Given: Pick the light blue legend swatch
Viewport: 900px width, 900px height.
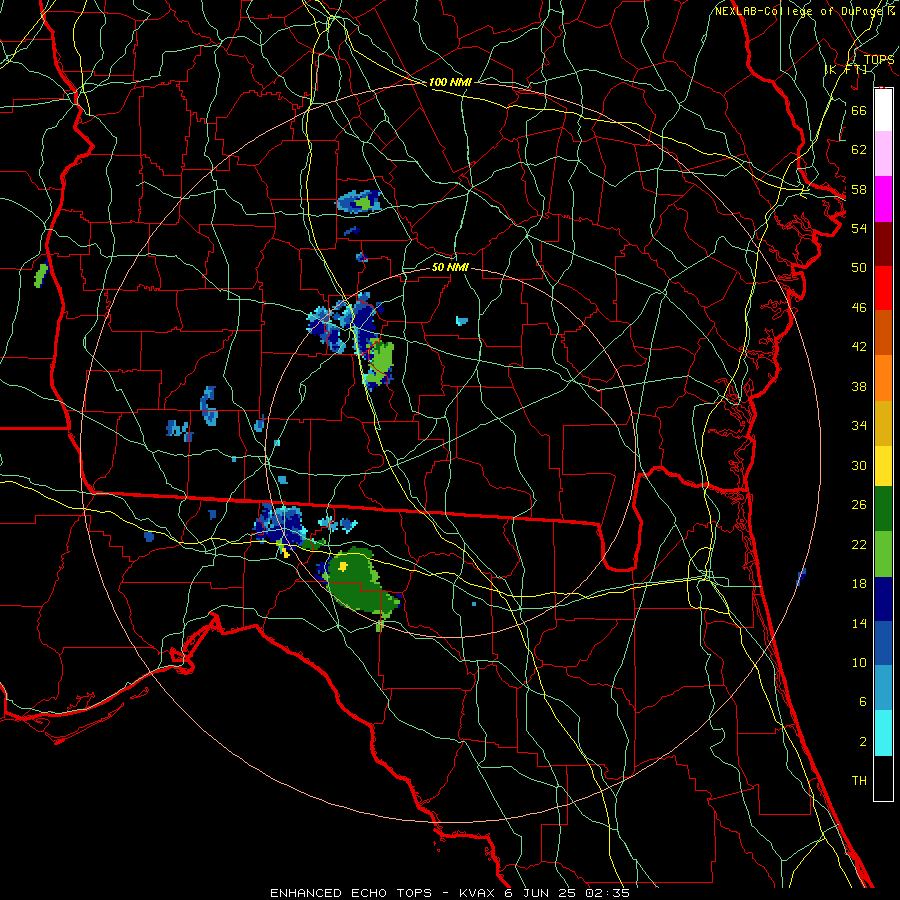Looking at the screenshot, I should pyautogui.click(x=883, y=688).
